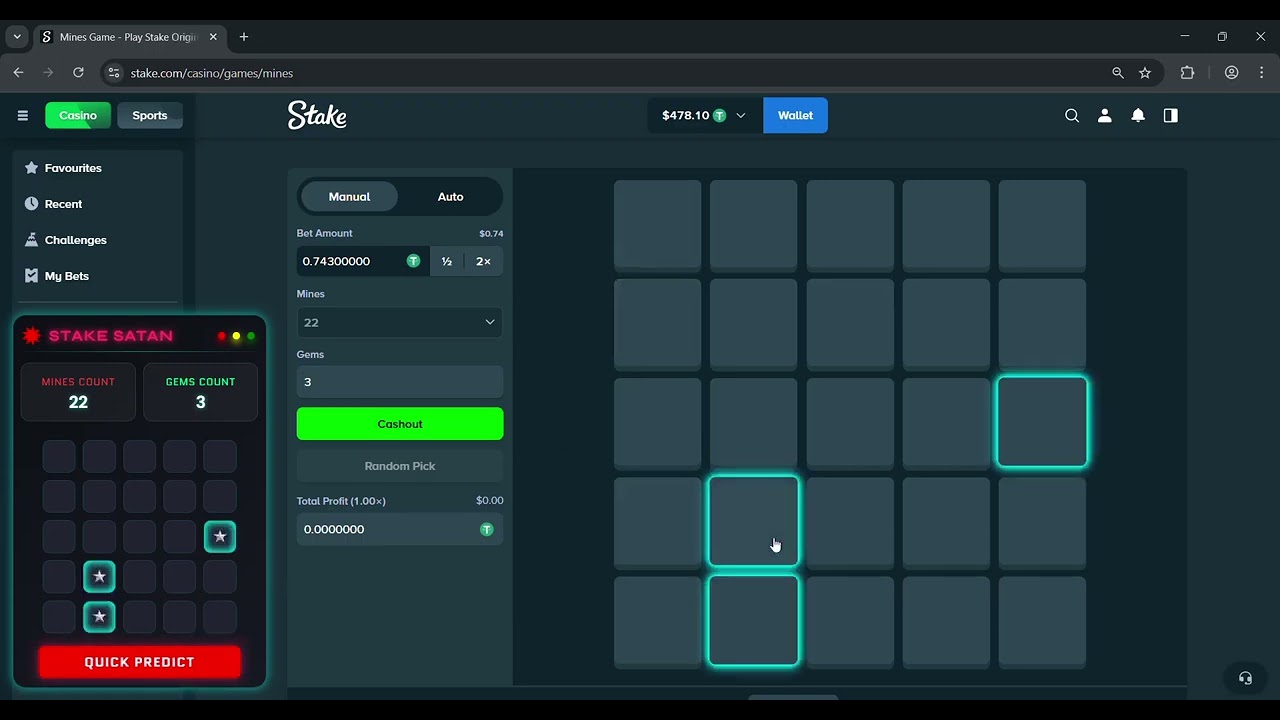Open the Chrome three-dot menu

(x=1261, y=73)
